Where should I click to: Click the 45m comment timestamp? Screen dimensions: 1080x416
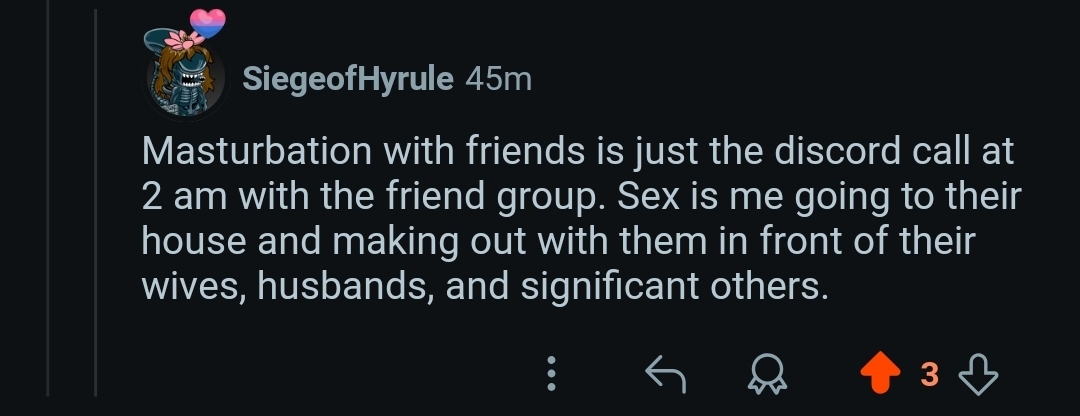(498, 80)
